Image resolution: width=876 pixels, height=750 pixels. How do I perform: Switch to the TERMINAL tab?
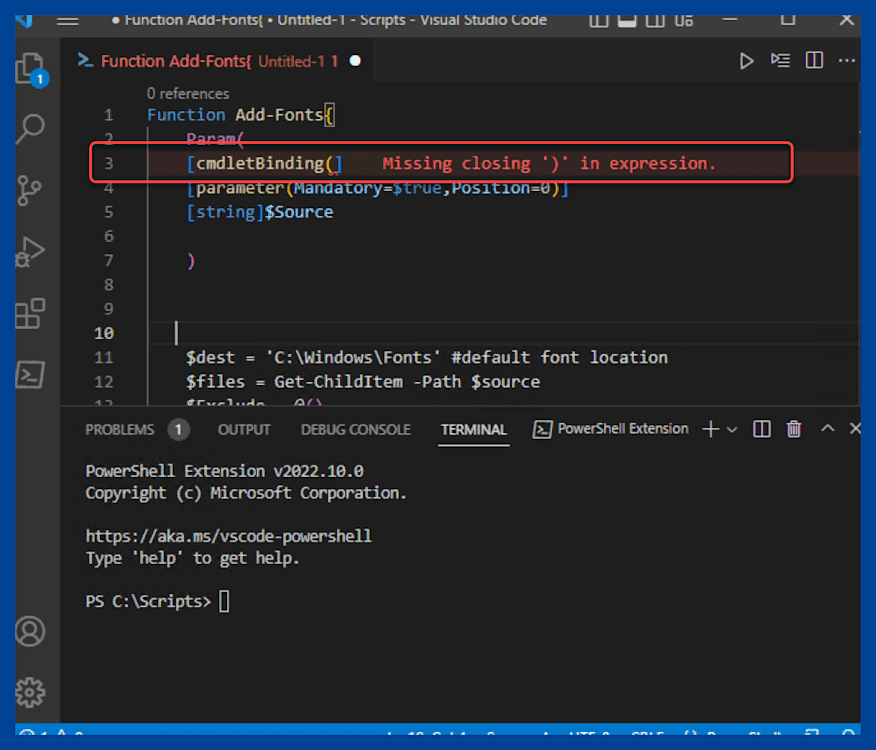coord(474,430)
